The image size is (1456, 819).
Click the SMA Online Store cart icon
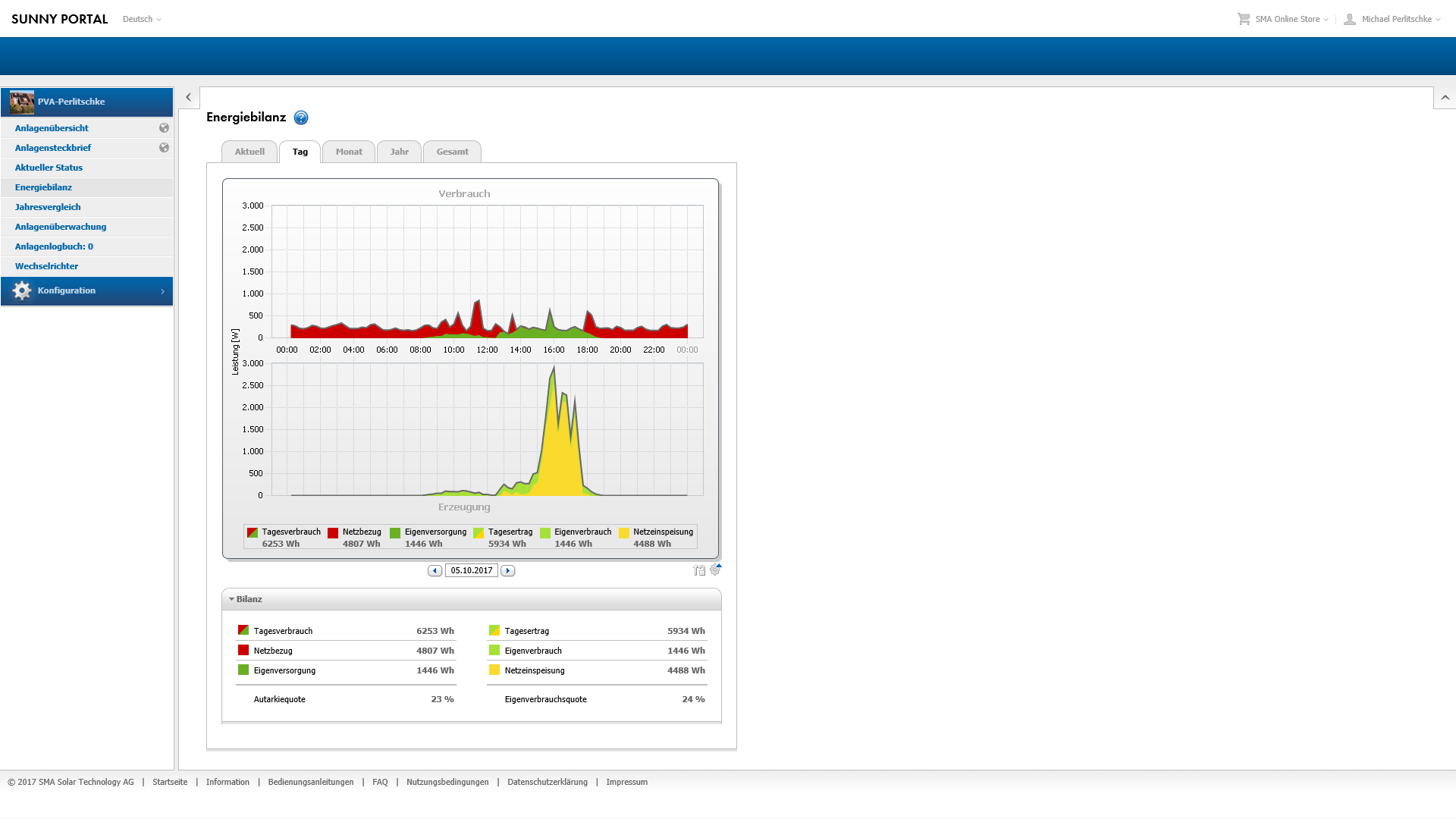pos(1244,19)
